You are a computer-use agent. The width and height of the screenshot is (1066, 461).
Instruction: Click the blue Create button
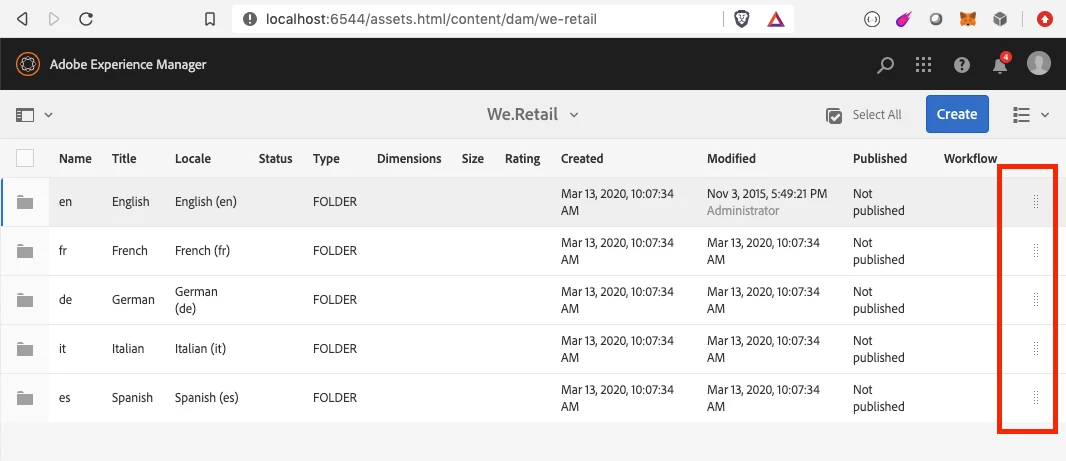tap(957, 114)
